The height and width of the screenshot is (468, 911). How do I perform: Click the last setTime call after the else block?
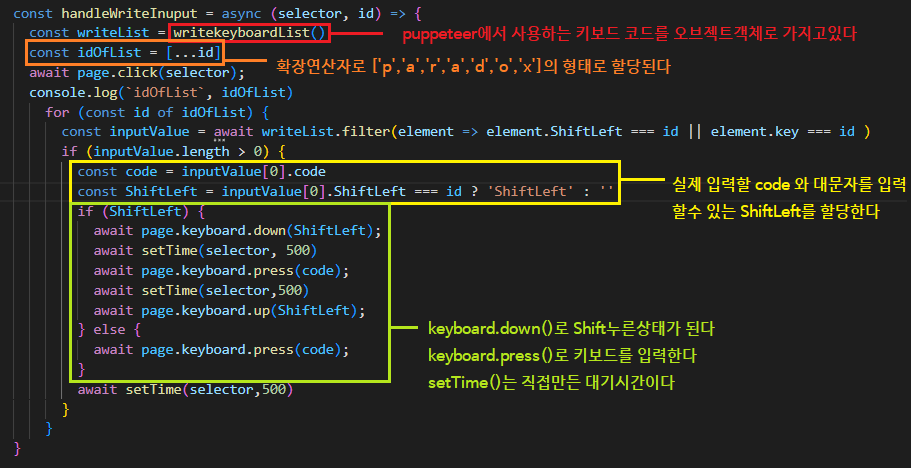point(209,390)
